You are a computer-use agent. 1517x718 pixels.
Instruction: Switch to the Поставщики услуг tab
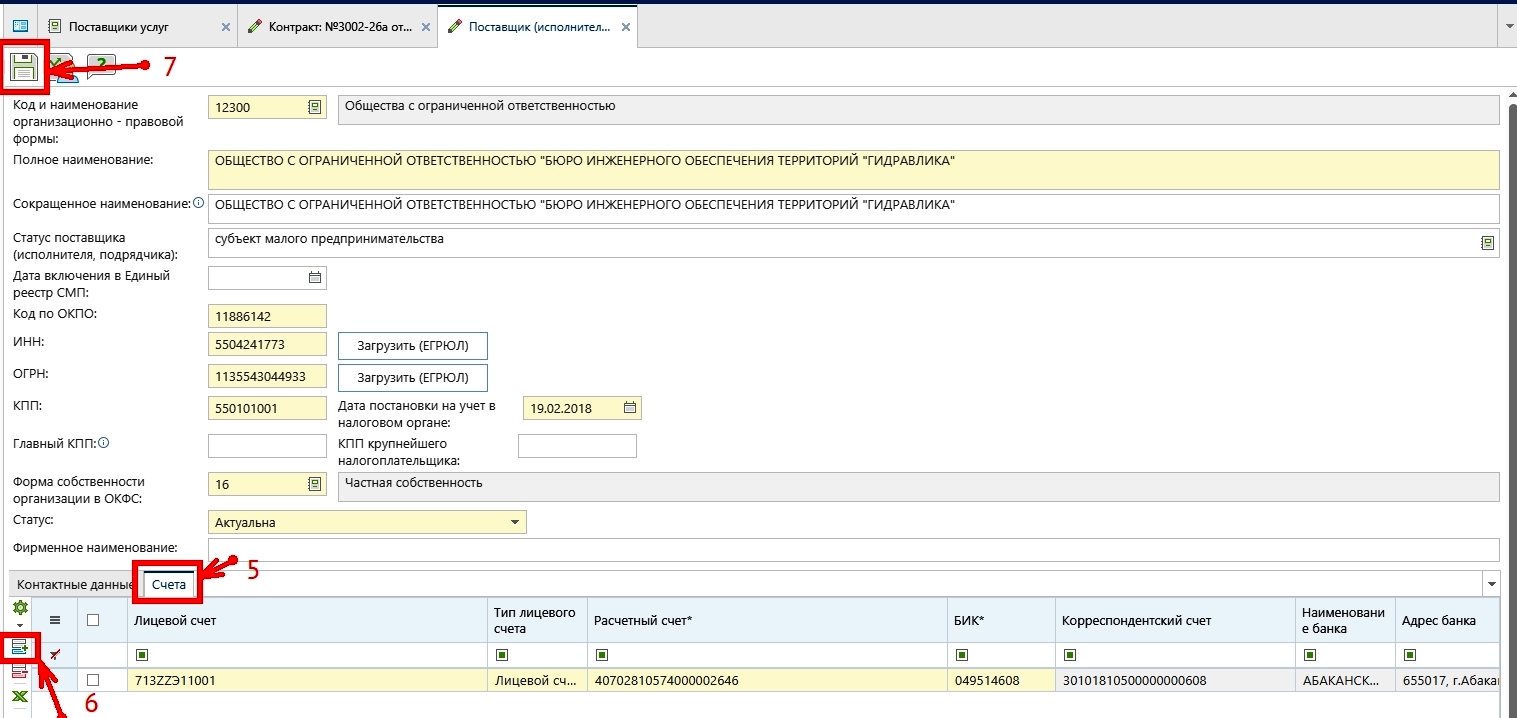coord(119,27)
